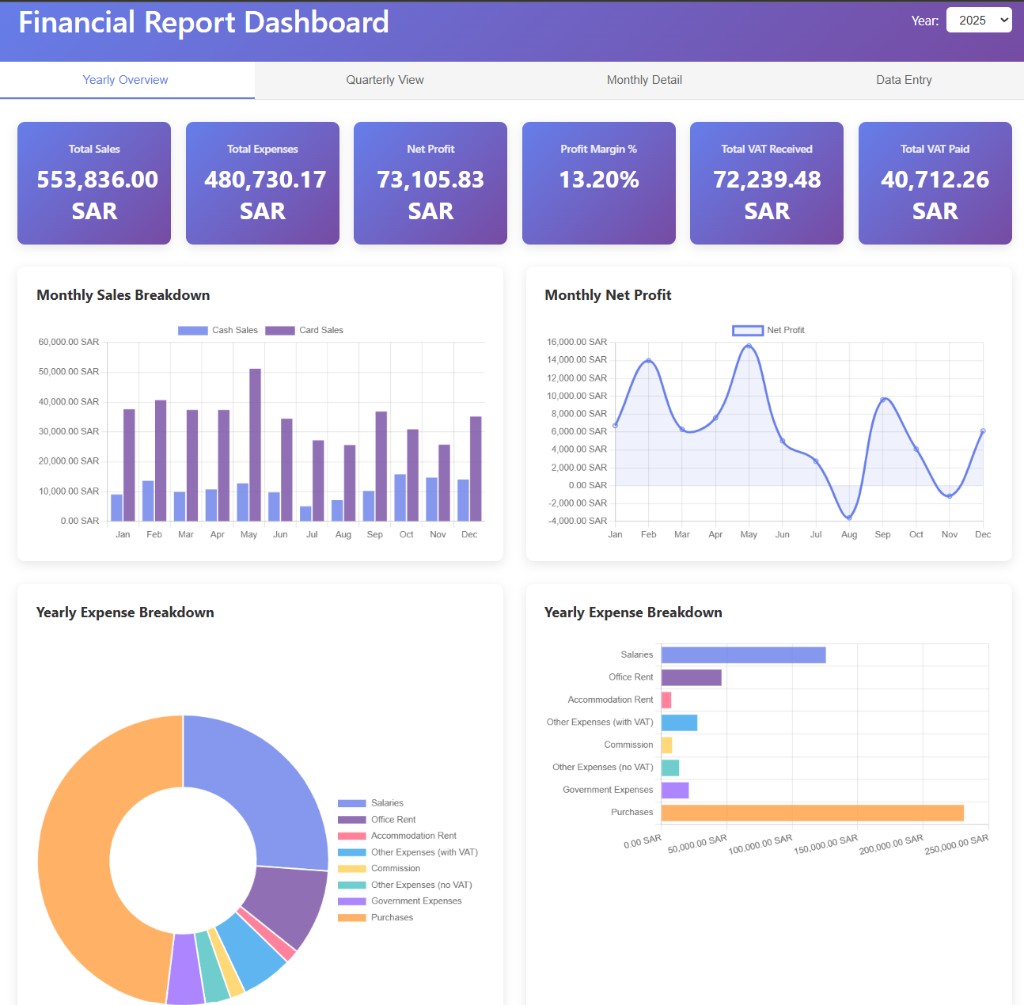Click the Total Sales summary card
This screenshot has width=1024, height=1005.
tap(94, 183)
